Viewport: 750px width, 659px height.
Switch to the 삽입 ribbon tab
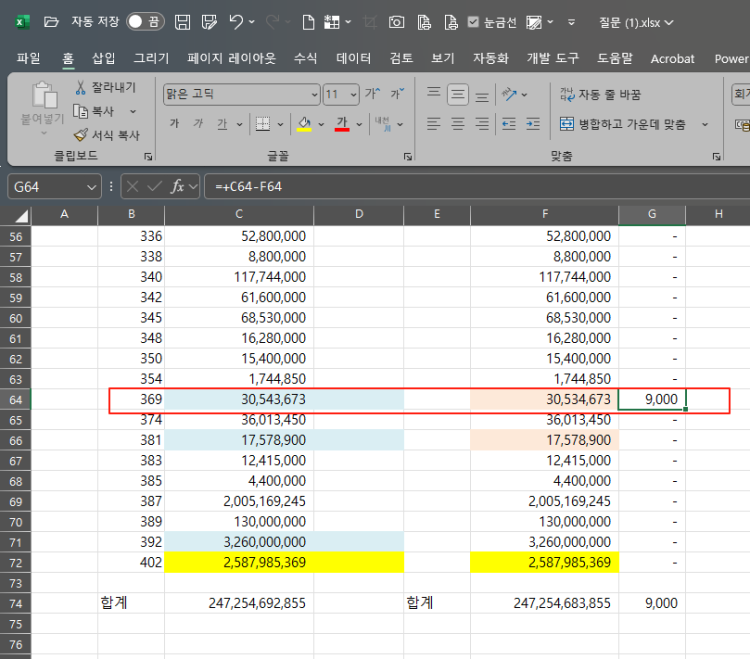103,58
